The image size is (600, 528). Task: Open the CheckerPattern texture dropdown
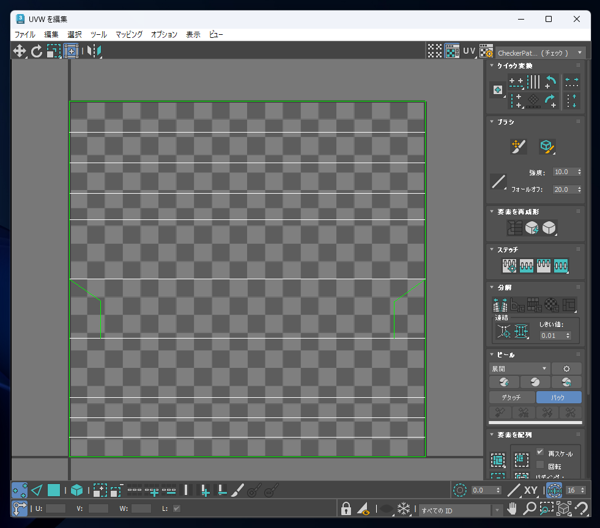[541, 53]
